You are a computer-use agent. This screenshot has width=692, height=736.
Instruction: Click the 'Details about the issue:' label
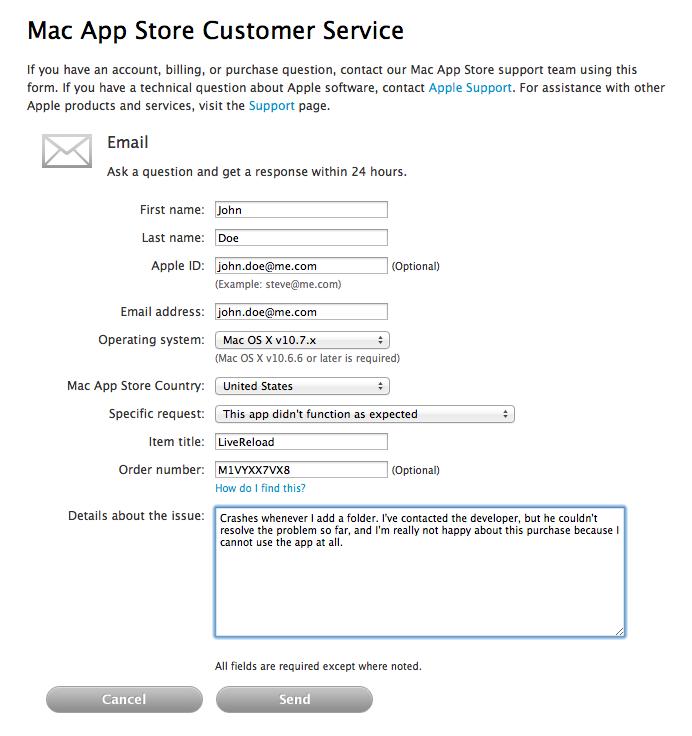(x=136, y=516)
